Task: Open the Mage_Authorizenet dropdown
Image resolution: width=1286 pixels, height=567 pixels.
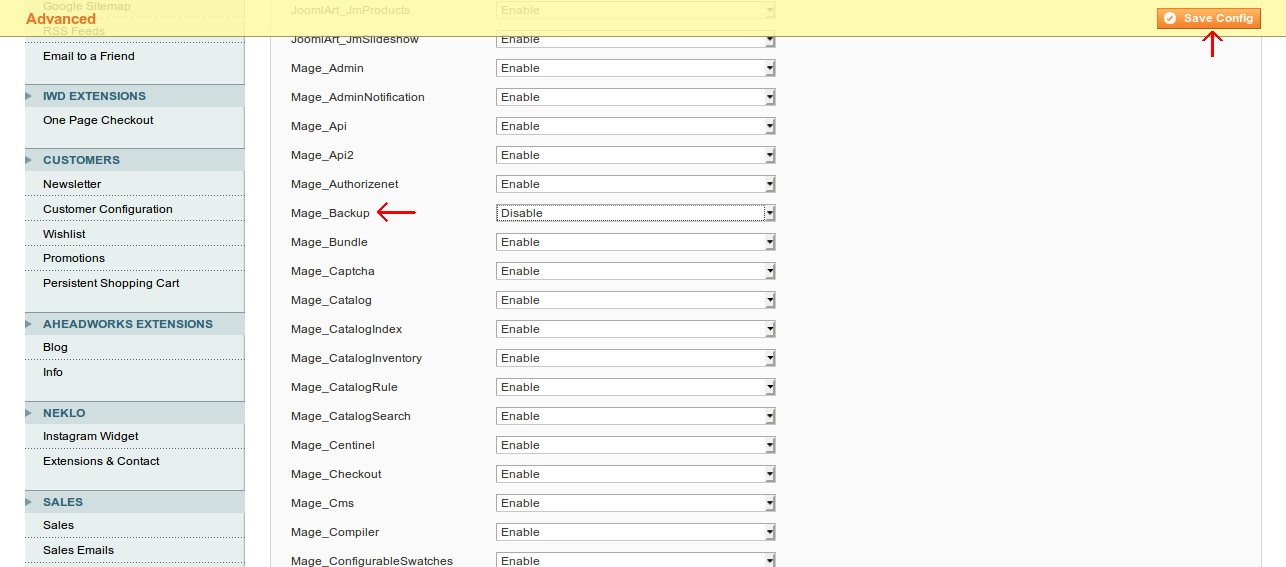Action: click(636, 184)
